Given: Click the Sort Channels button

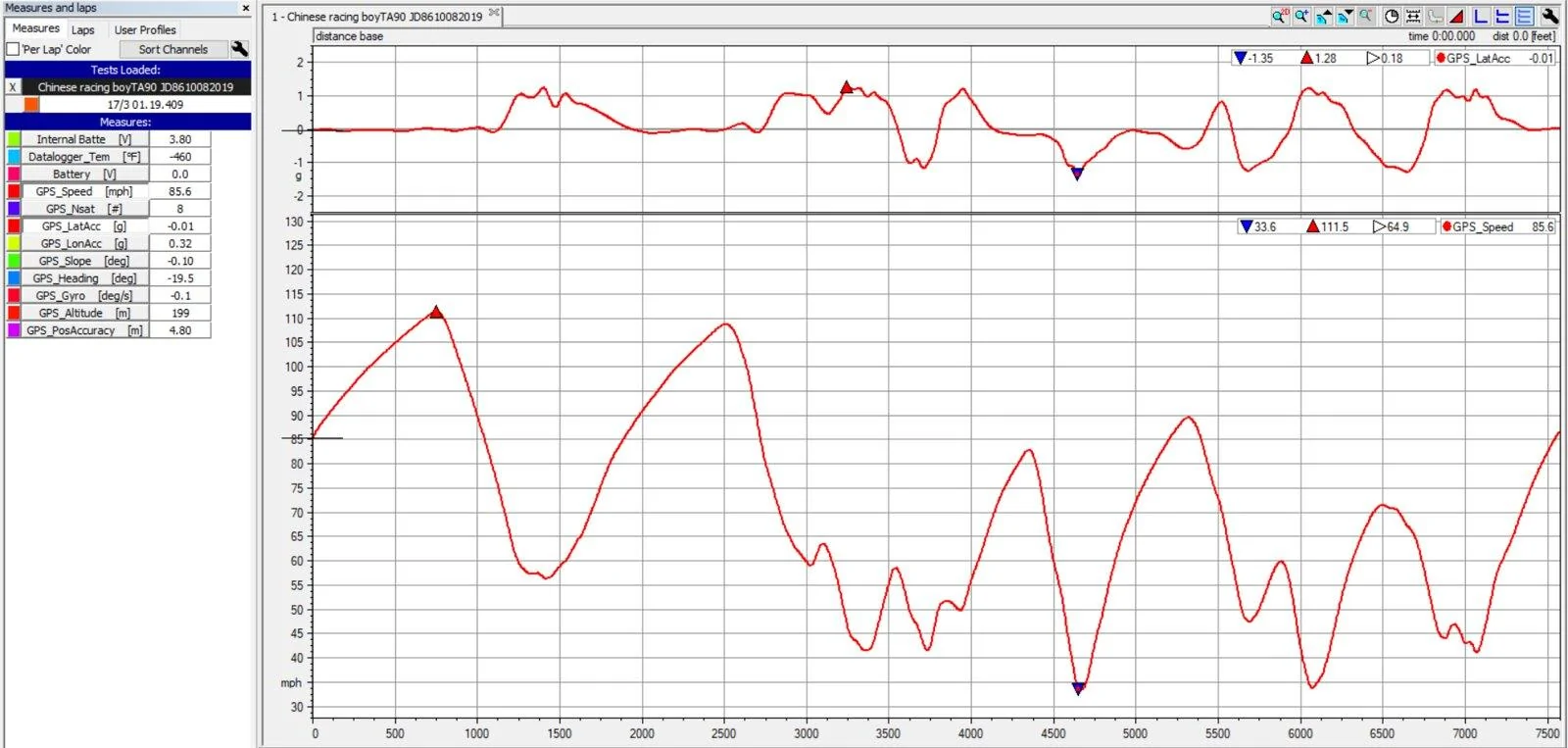Looking at the screenshot, I should click(x=173, y=49).
